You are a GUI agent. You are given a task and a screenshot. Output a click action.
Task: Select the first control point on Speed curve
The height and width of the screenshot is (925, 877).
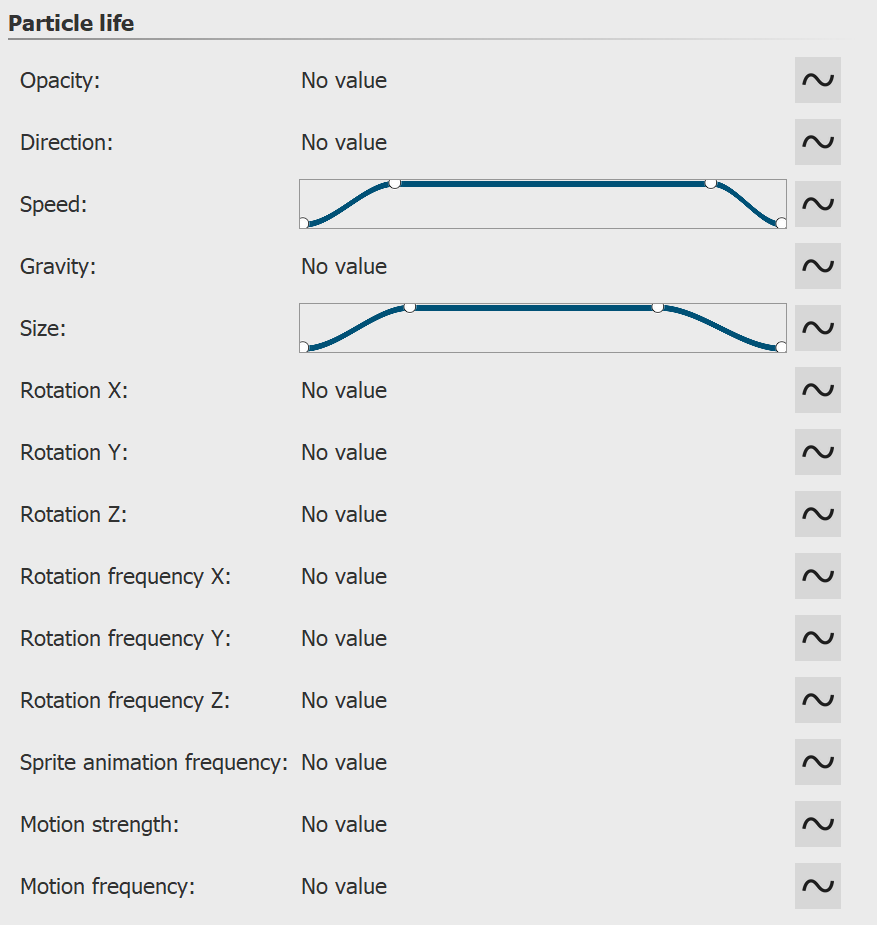(x=303, y=222)
